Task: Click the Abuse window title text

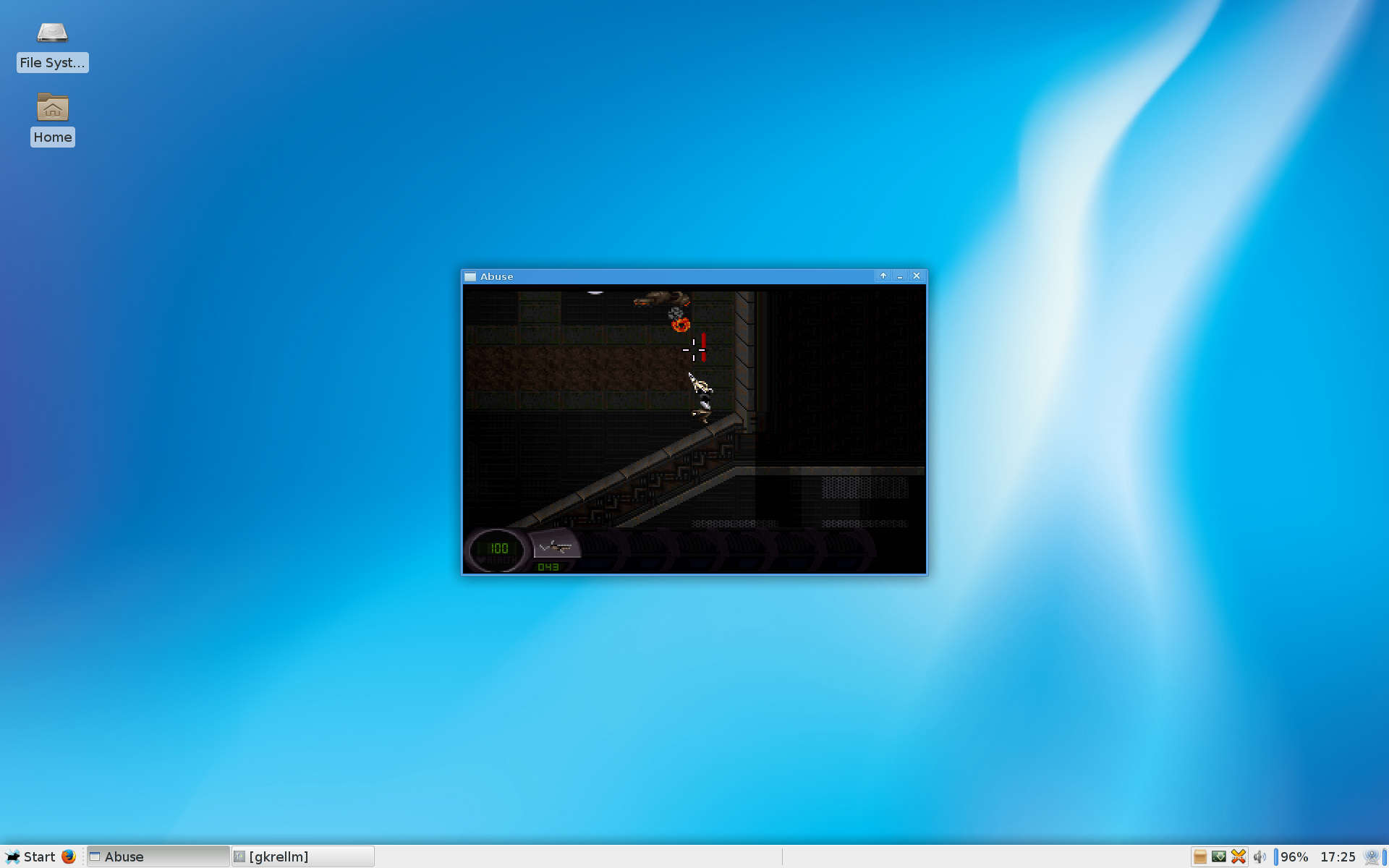Action: click(497, 276)
